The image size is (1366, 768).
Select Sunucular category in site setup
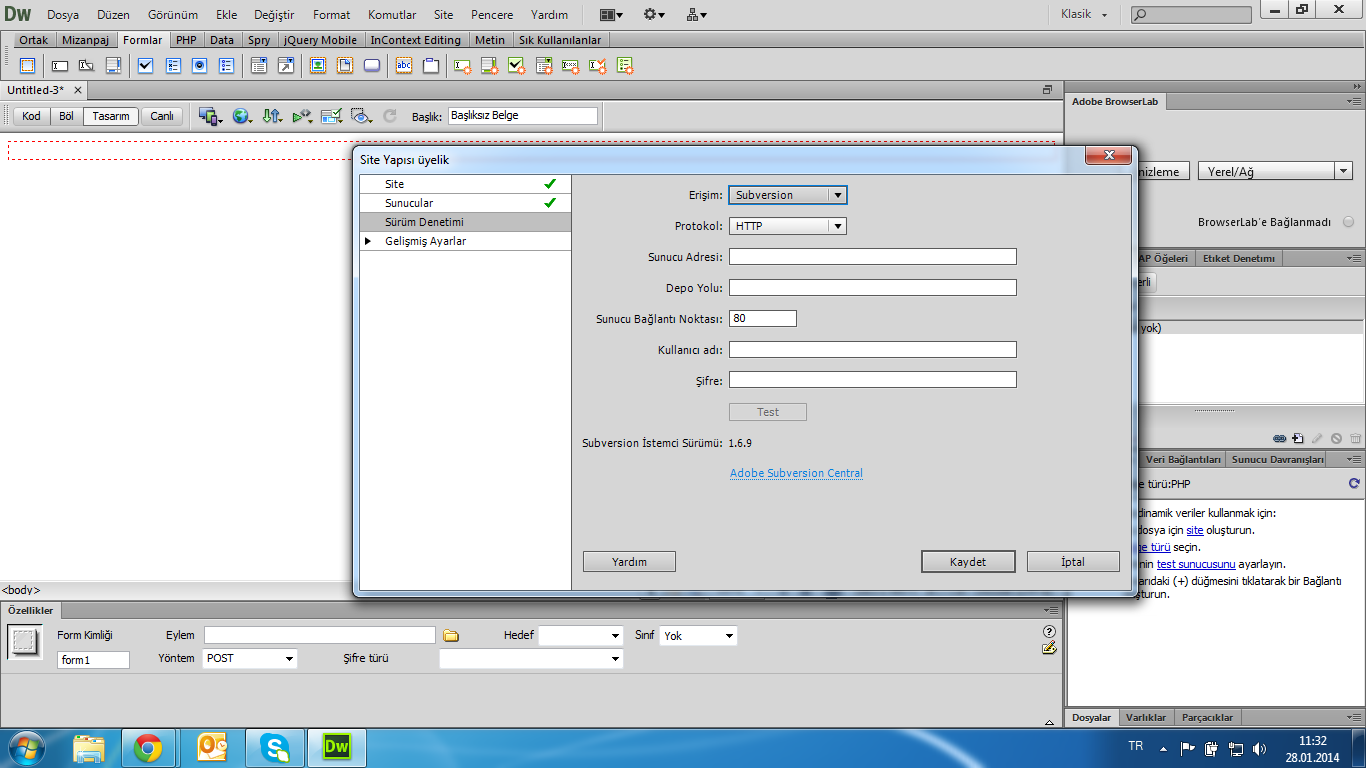[465, 203]
